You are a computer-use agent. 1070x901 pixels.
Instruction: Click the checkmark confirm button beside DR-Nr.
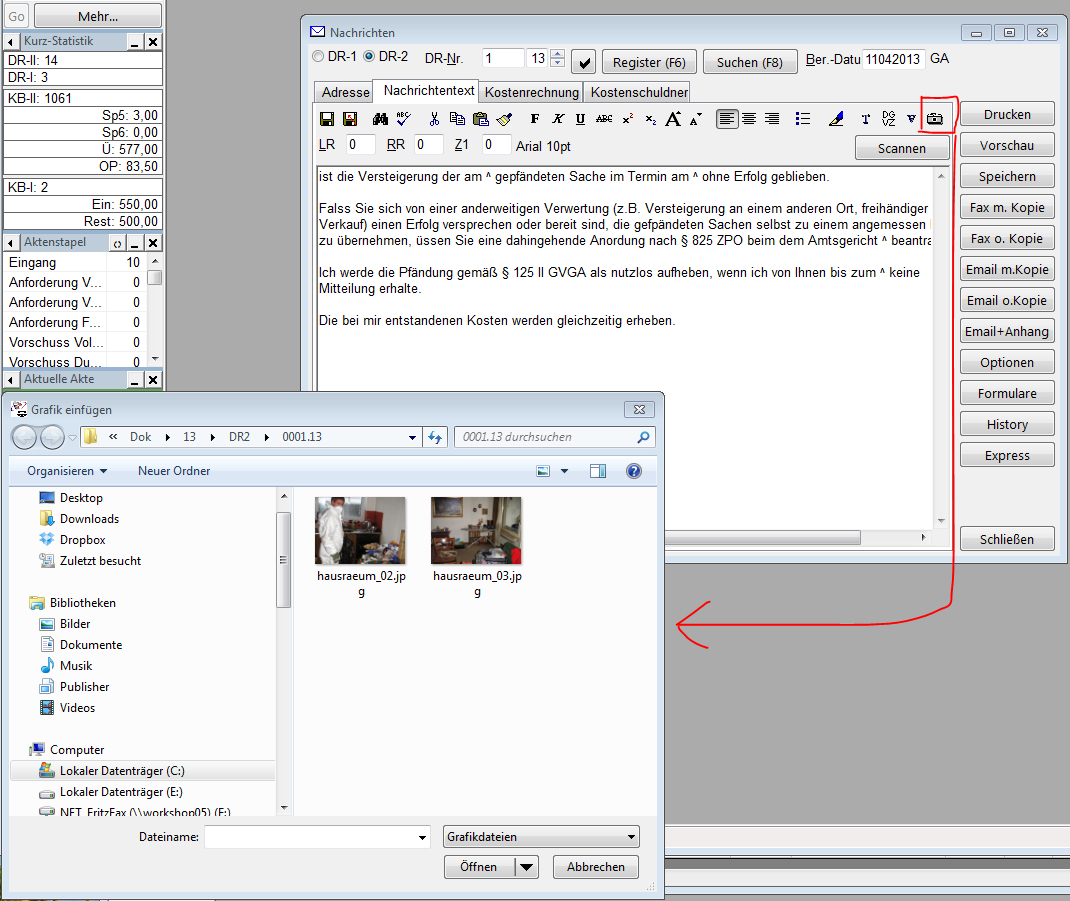coord(584,62)
